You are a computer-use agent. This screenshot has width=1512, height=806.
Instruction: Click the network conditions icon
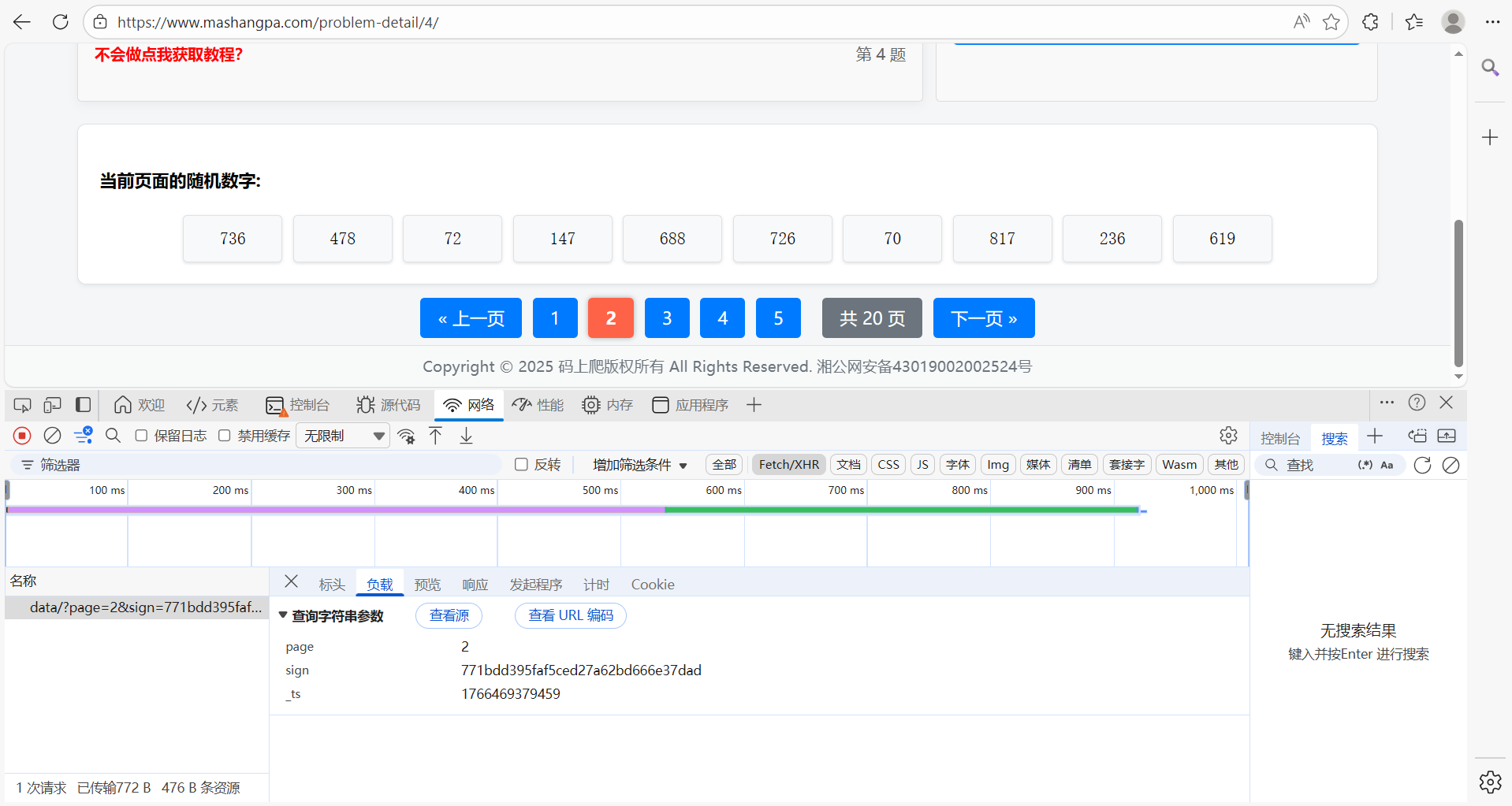pyautogui.click(x=407, y=435)
